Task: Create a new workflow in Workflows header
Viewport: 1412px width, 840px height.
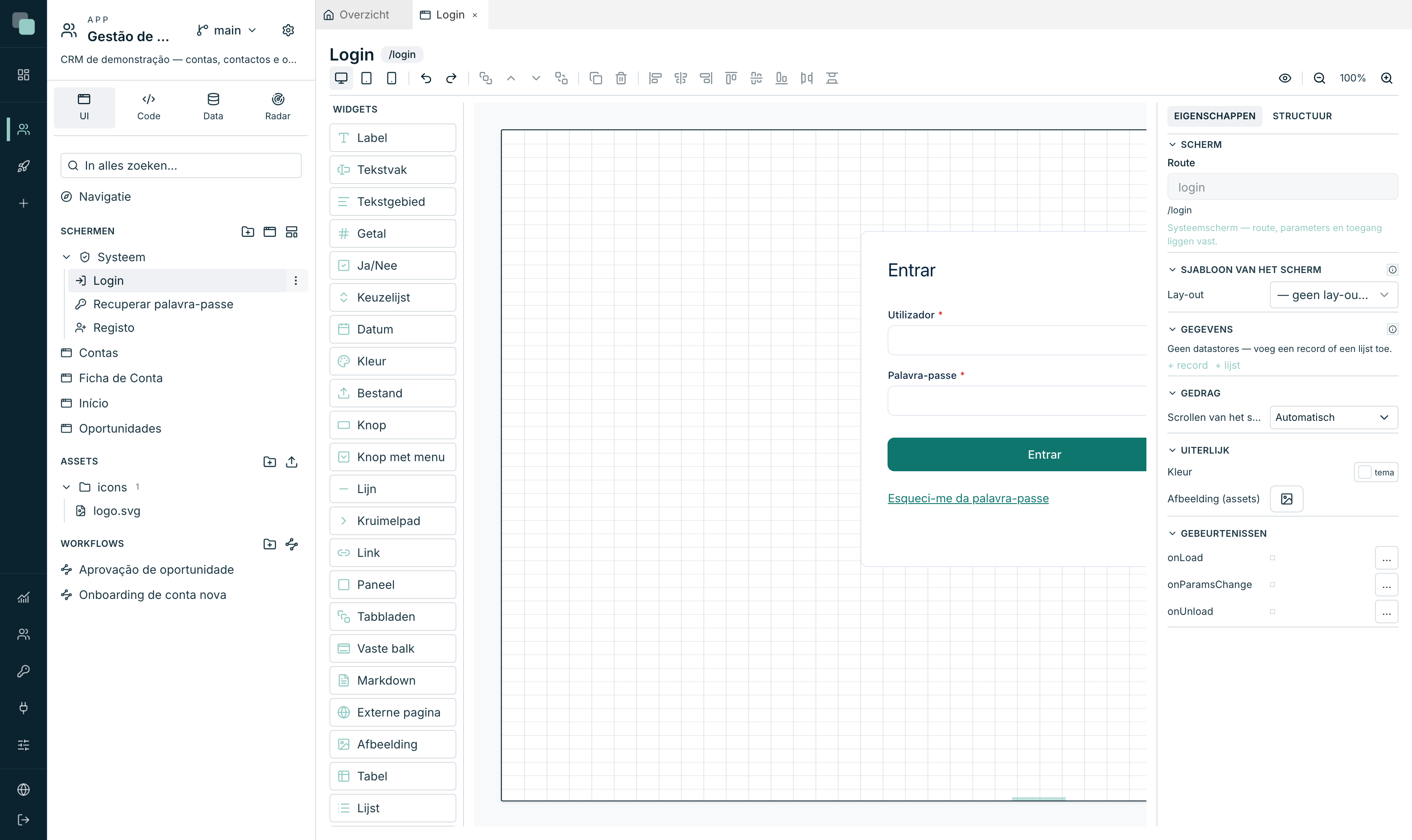Action: (292, 544)
